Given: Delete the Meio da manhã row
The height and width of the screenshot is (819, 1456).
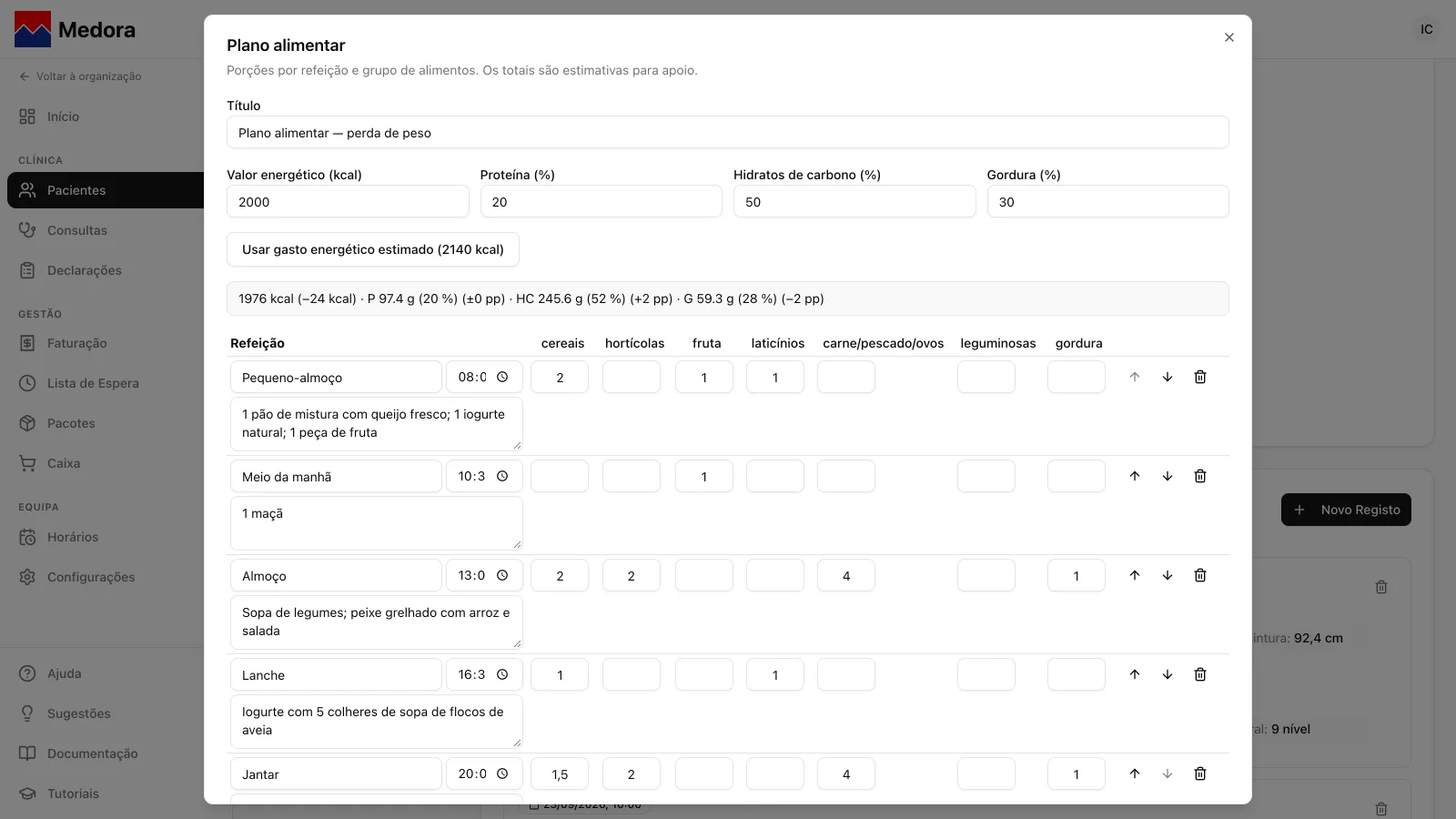Looking at the screenshot, I should [1200, 476].
